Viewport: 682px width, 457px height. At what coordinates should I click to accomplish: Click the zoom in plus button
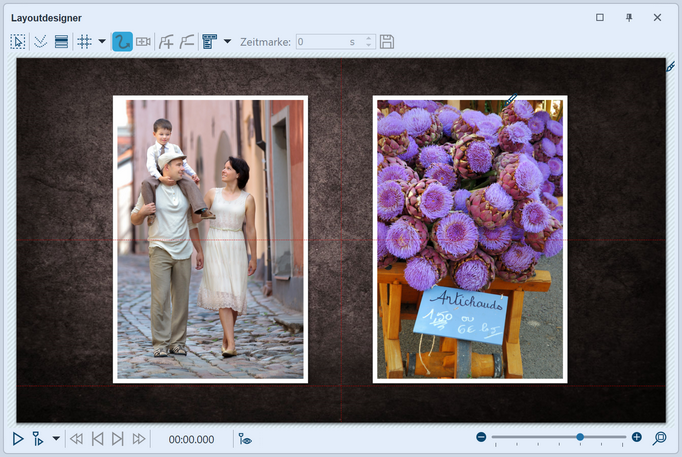637,438
